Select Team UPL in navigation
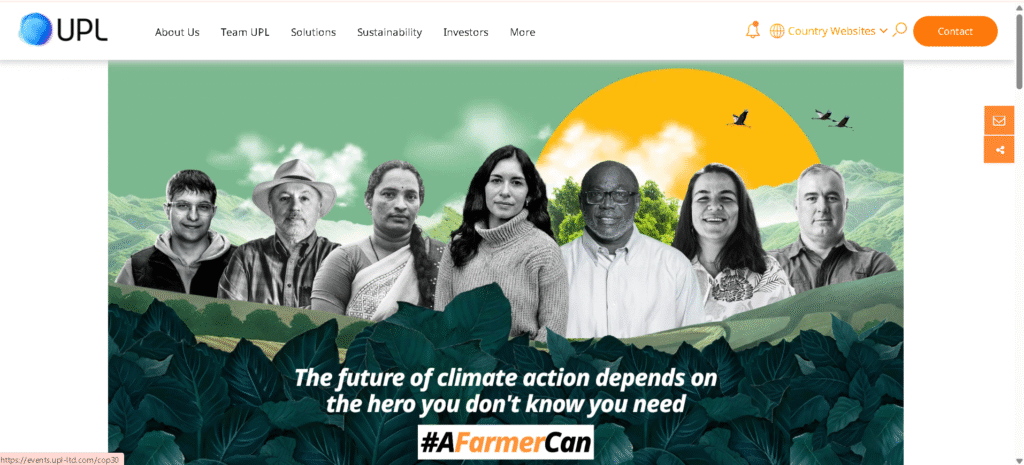 coord(245,32)
